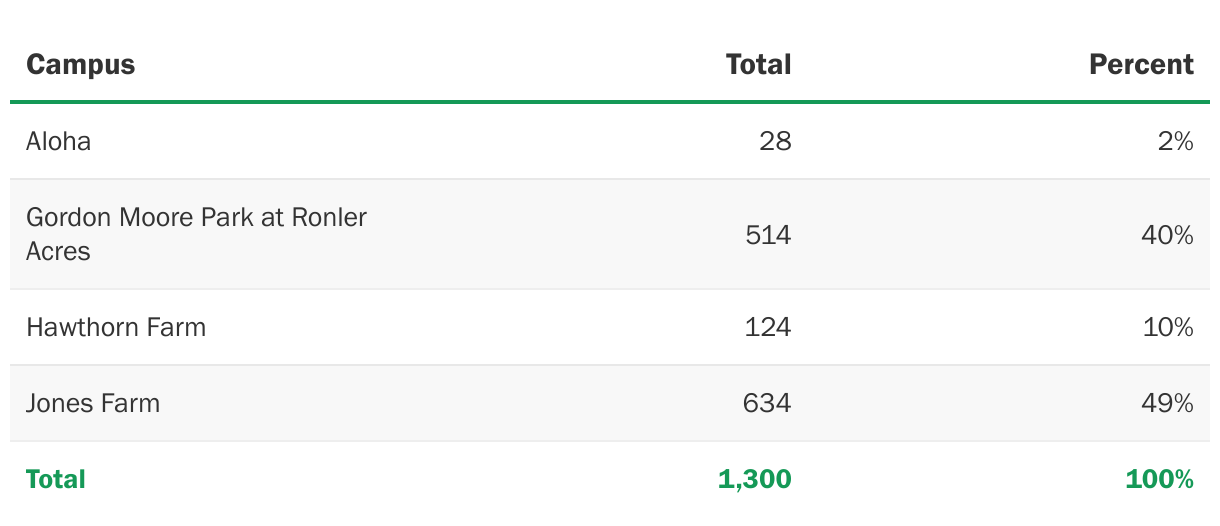Select the Hawthorn Farm row label
The image size is (1220, 526).
point(116,327)
